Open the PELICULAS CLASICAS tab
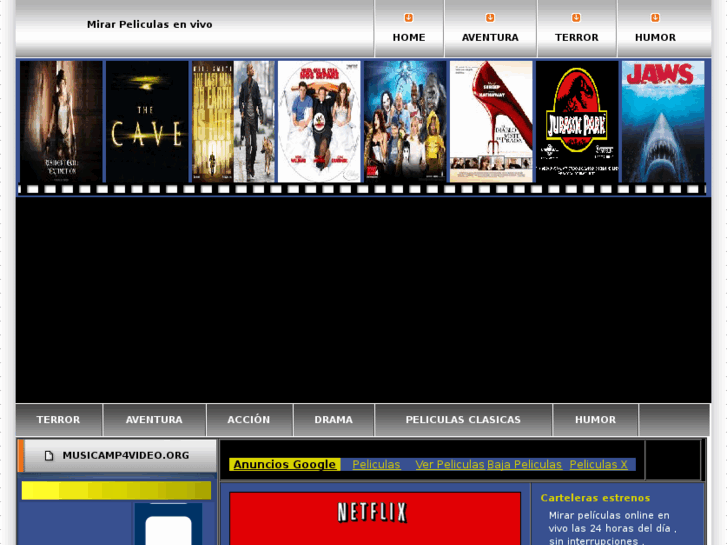The width and height of the screenshot is (727, 545). pyautogui.click(x=463, y=420)
